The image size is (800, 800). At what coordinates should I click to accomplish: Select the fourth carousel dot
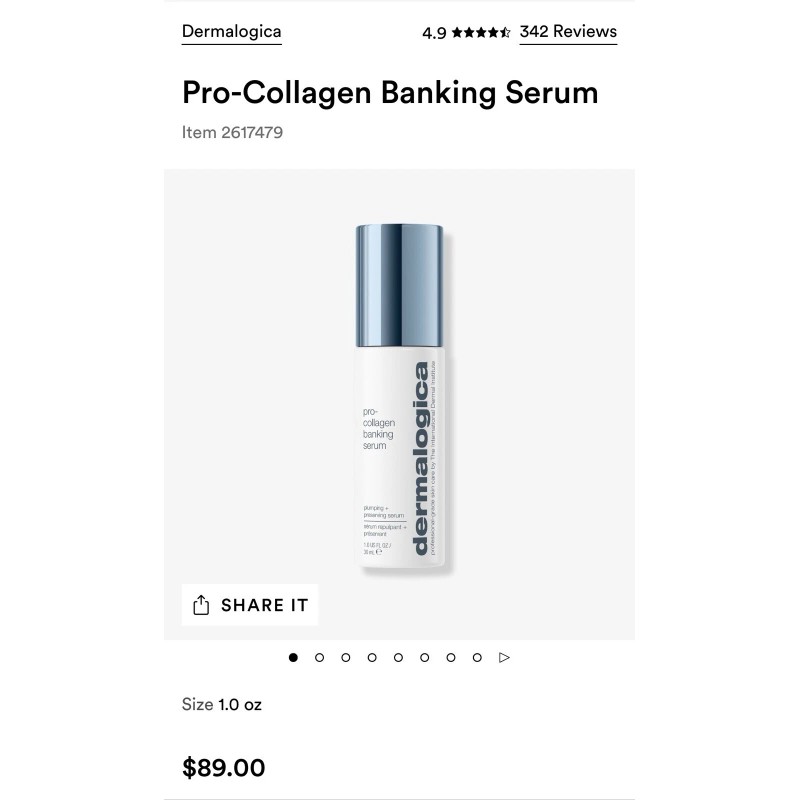pyautogui.click(x=372, y=657)
